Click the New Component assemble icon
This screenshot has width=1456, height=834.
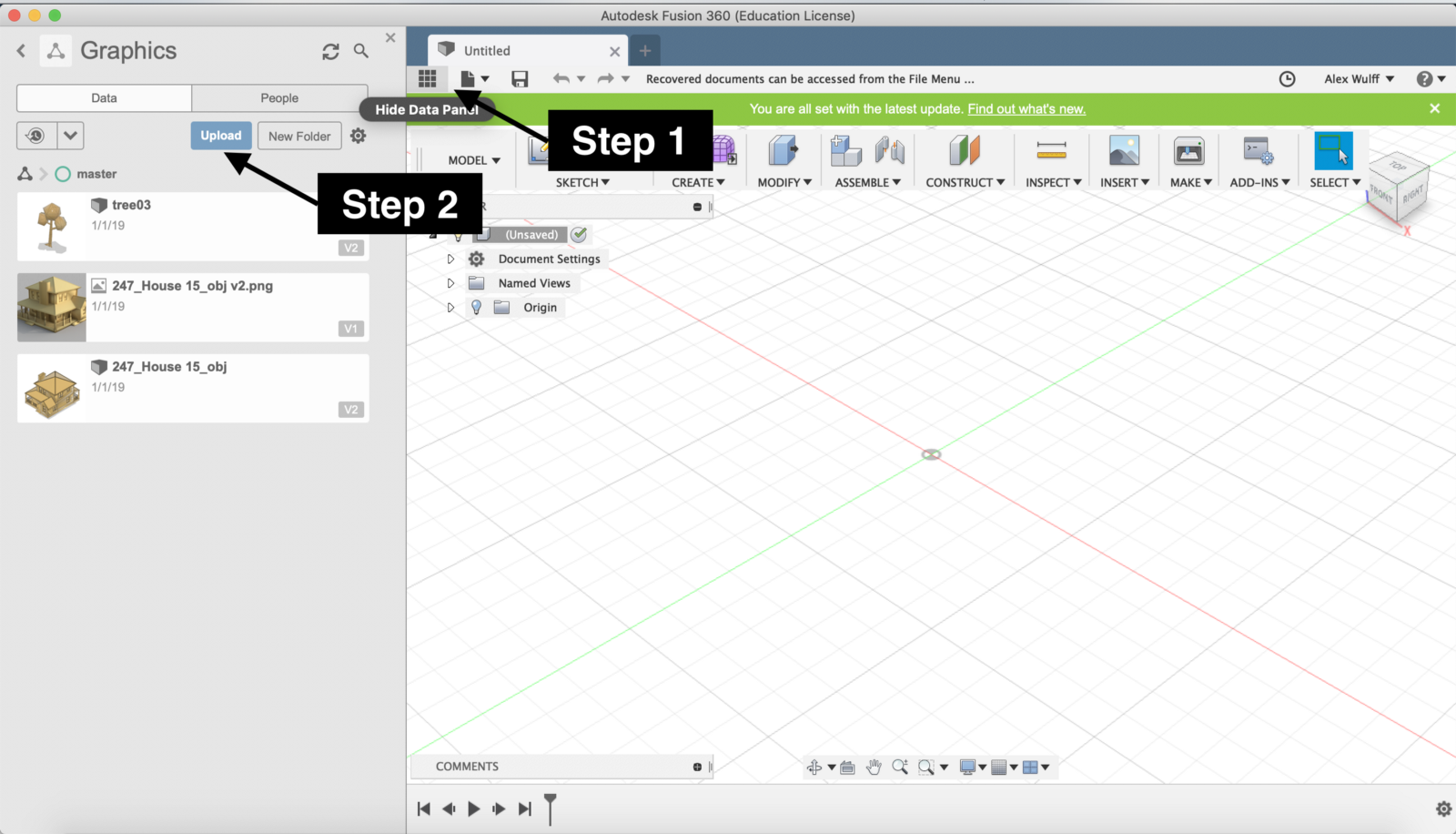(845, 150)
